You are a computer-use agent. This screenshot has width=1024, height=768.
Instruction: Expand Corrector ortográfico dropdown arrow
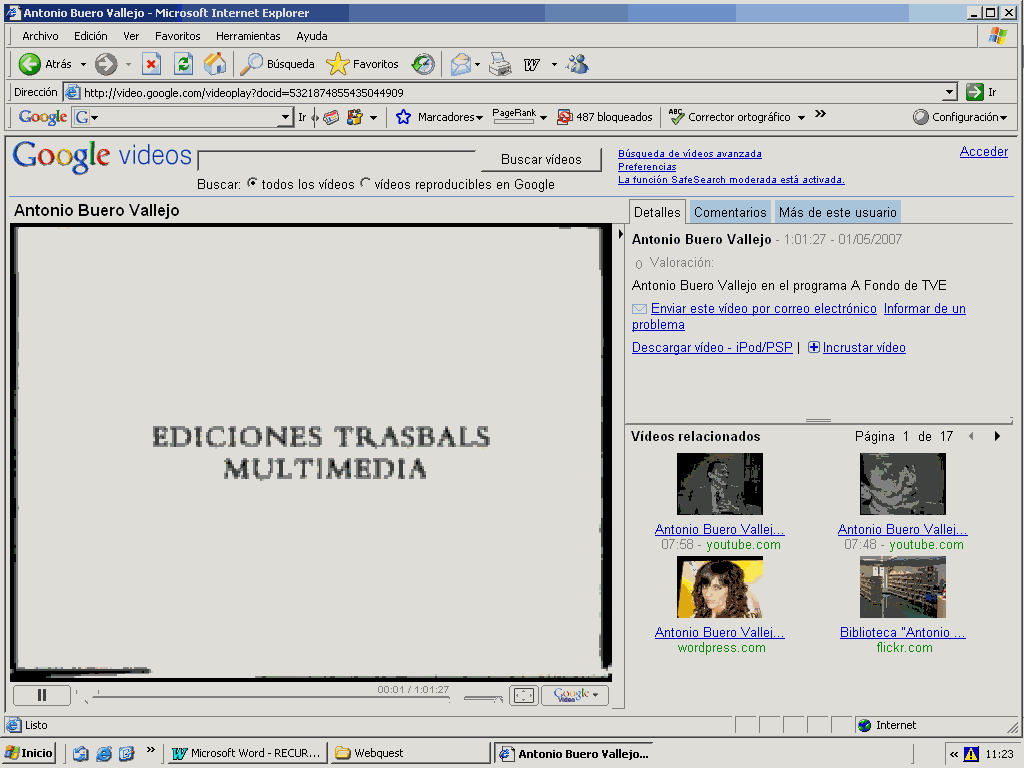pos(801,118)
